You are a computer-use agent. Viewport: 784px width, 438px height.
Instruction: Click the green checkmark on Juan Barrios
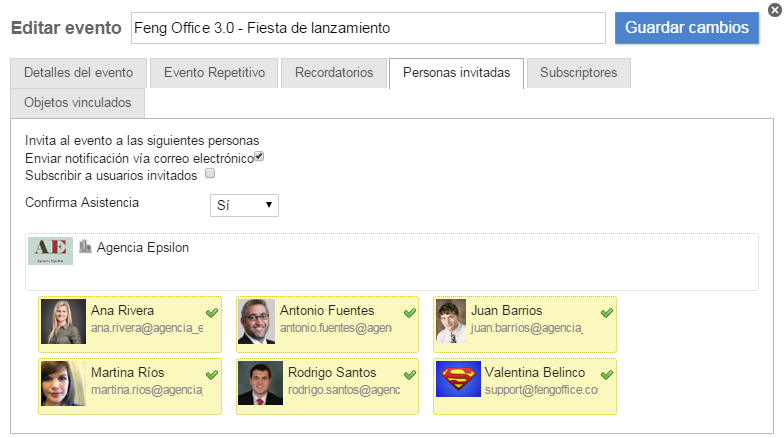[606, 313]
